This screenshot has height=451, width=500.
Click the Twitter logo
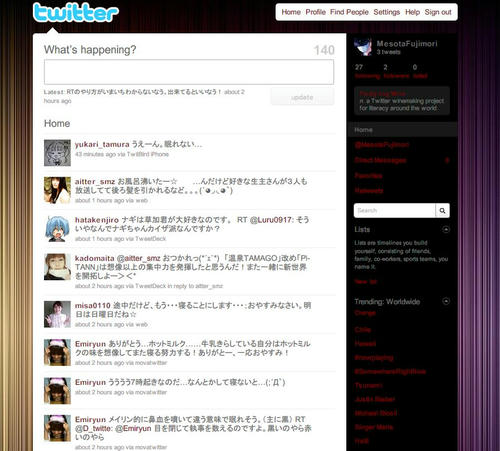pos(76,13)
